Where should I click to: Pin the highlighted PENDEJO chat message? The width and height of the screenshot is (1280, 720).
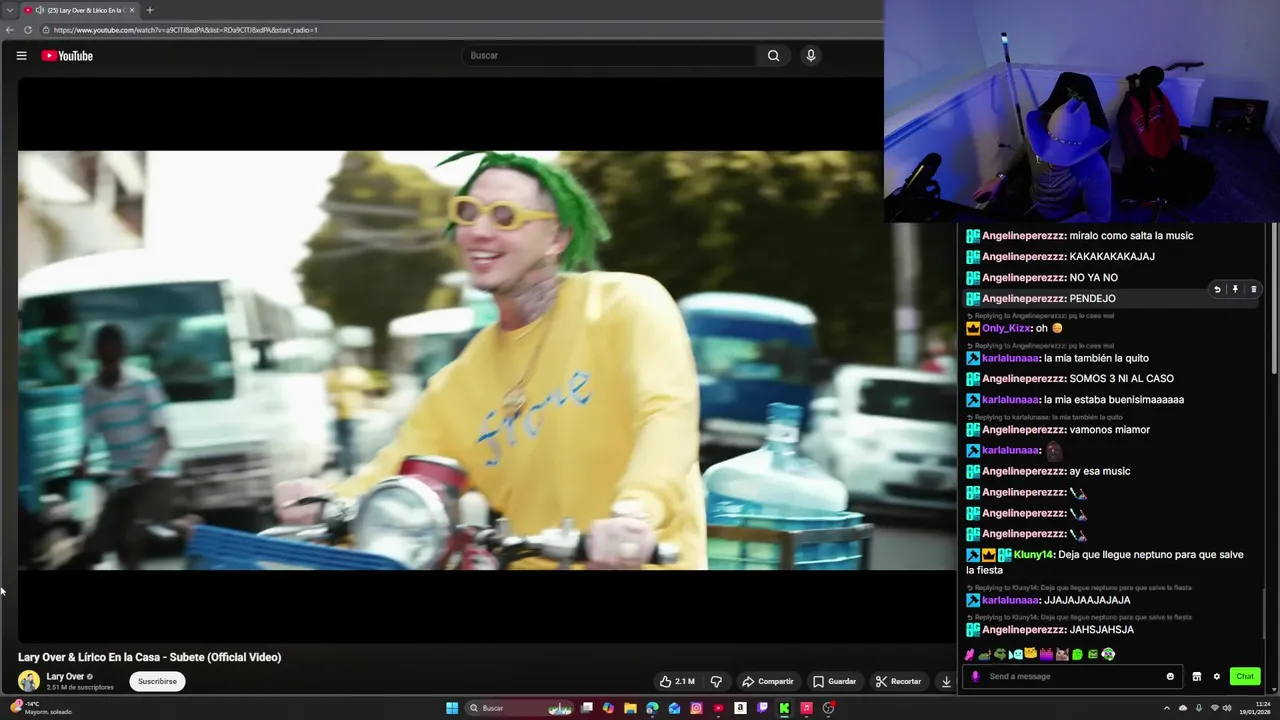1235,289
